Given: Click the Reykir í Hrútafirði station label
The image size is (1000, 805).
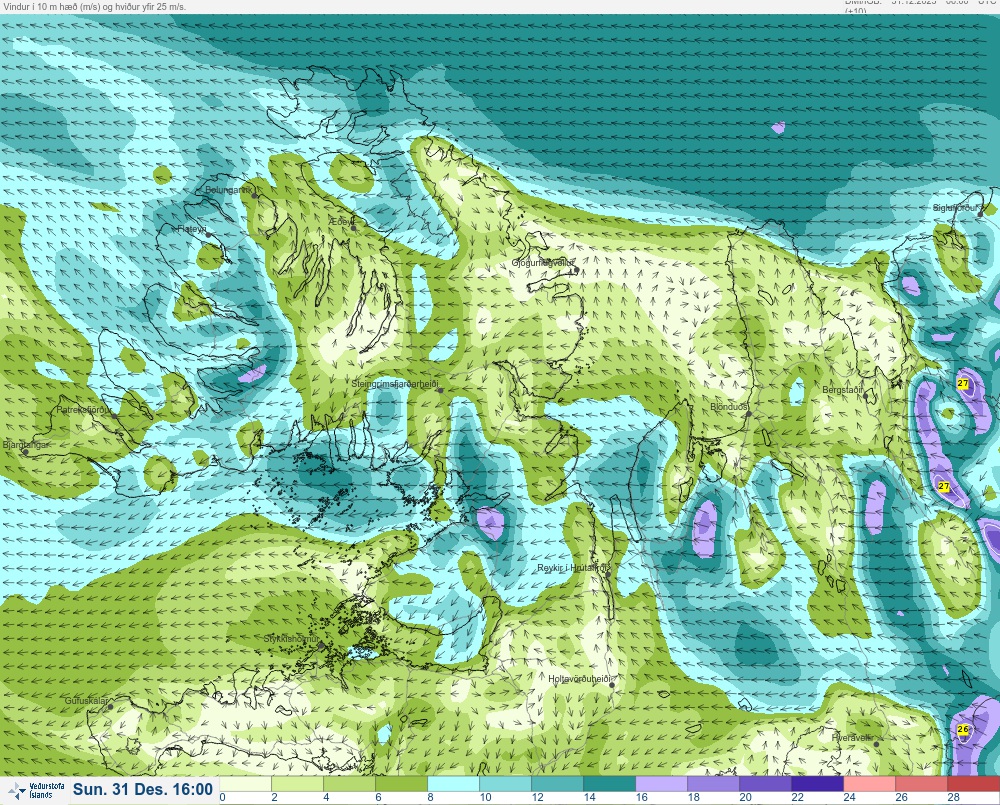Looking at the screenshot, I should (x=573, y=568).
